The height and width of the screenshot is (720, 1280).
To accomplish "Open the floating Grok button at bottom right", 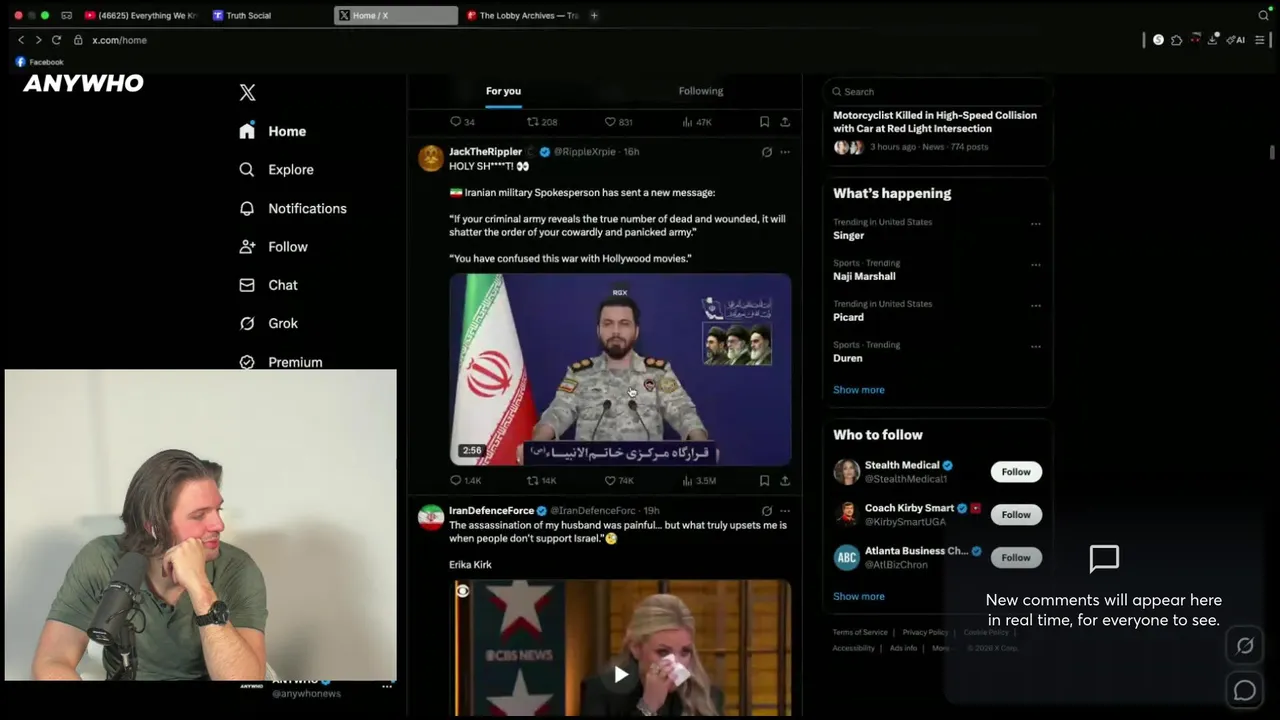I will [x=1245, y=646].
